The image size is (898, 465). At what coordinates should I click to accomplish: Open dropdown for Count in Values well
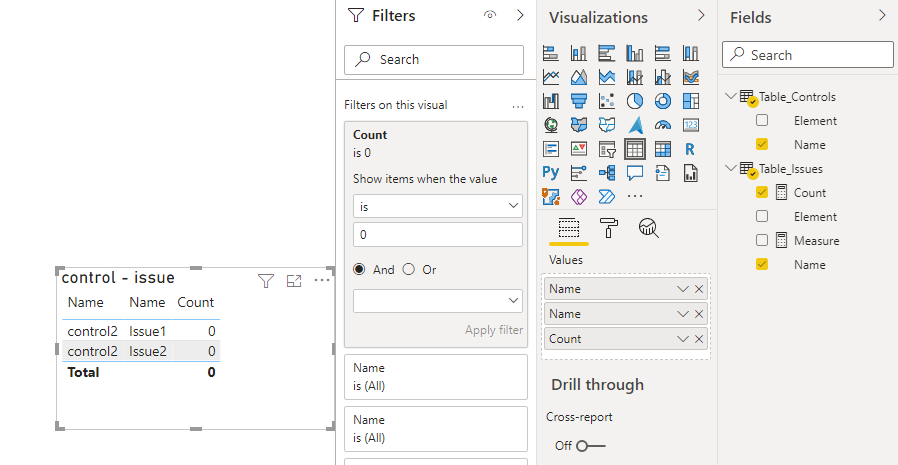point(682,339)
